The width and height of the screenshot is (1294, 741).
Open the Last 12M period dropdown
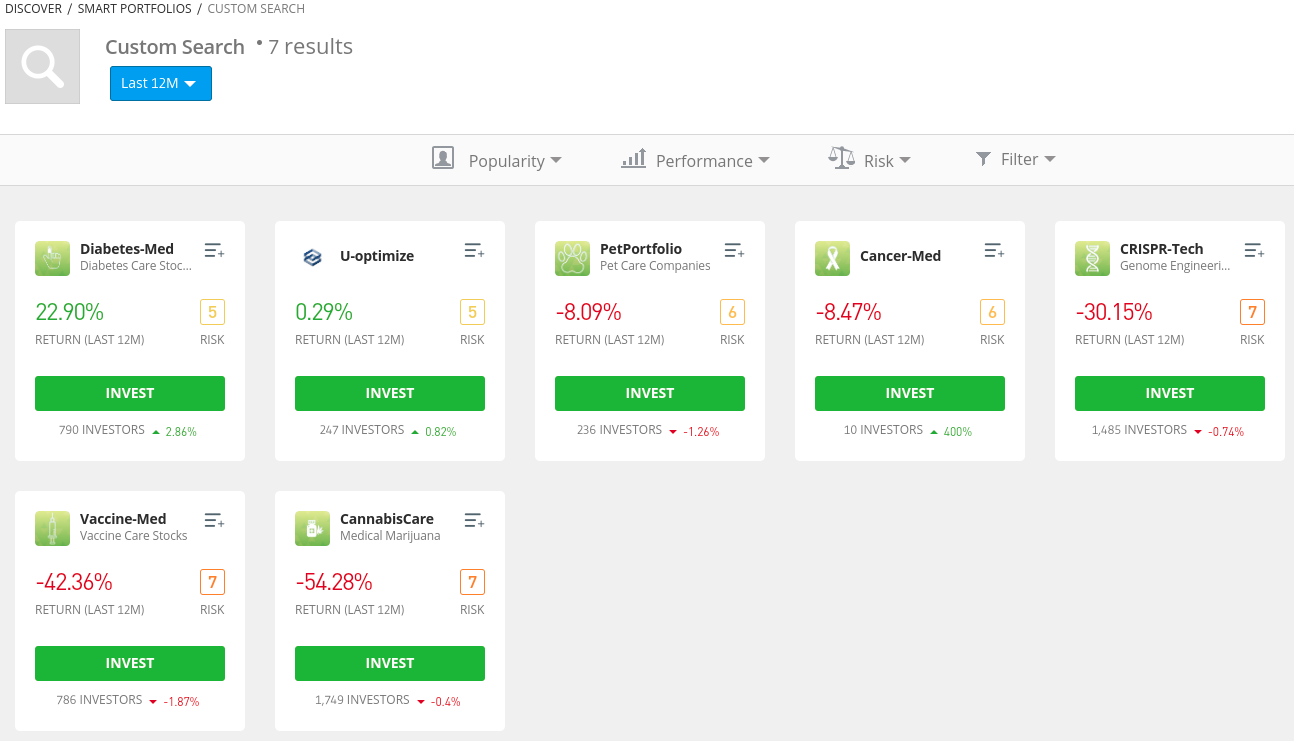coord(161,83)
